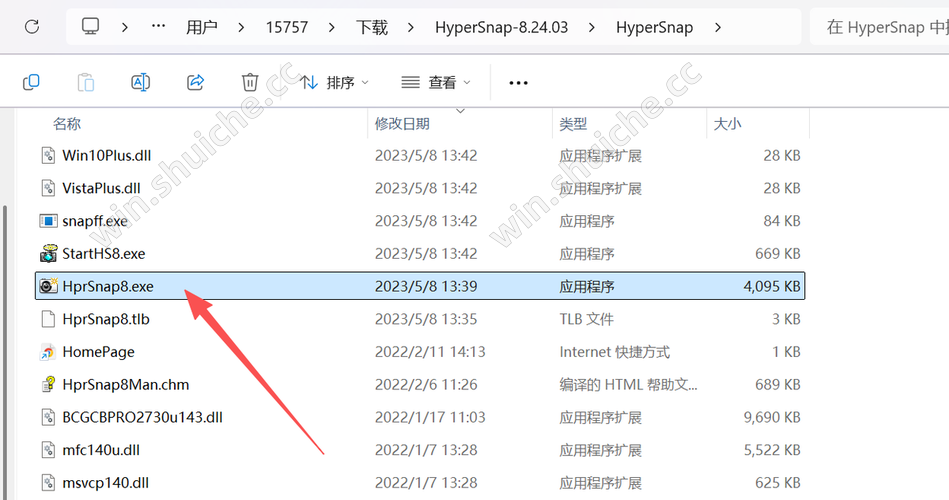Expand chevron after HyperSnap in breadcrumb
This screenshot has height=500, width=949.
pos(717,27)
